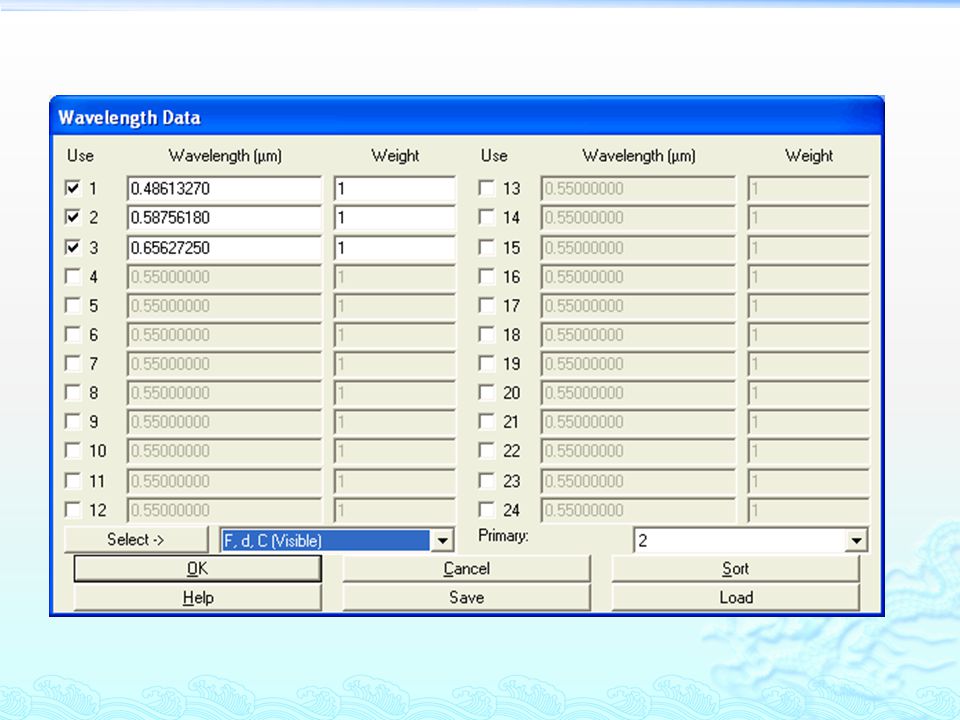The height and width of the screenshot is (720, 960).
Task: Click the Weight field for wavelength 3
Action: 395,248
